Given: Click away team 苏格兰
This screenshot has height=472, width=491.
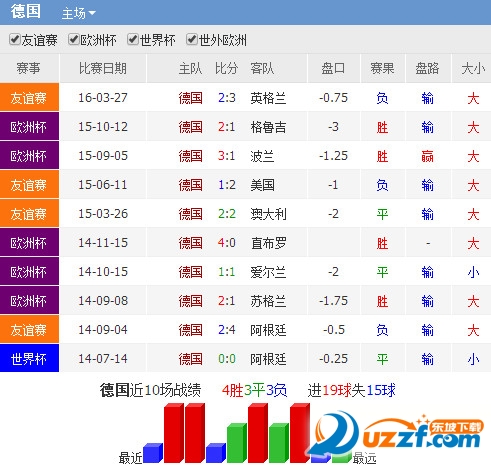Looking at the screenshot, I should 268,301.
